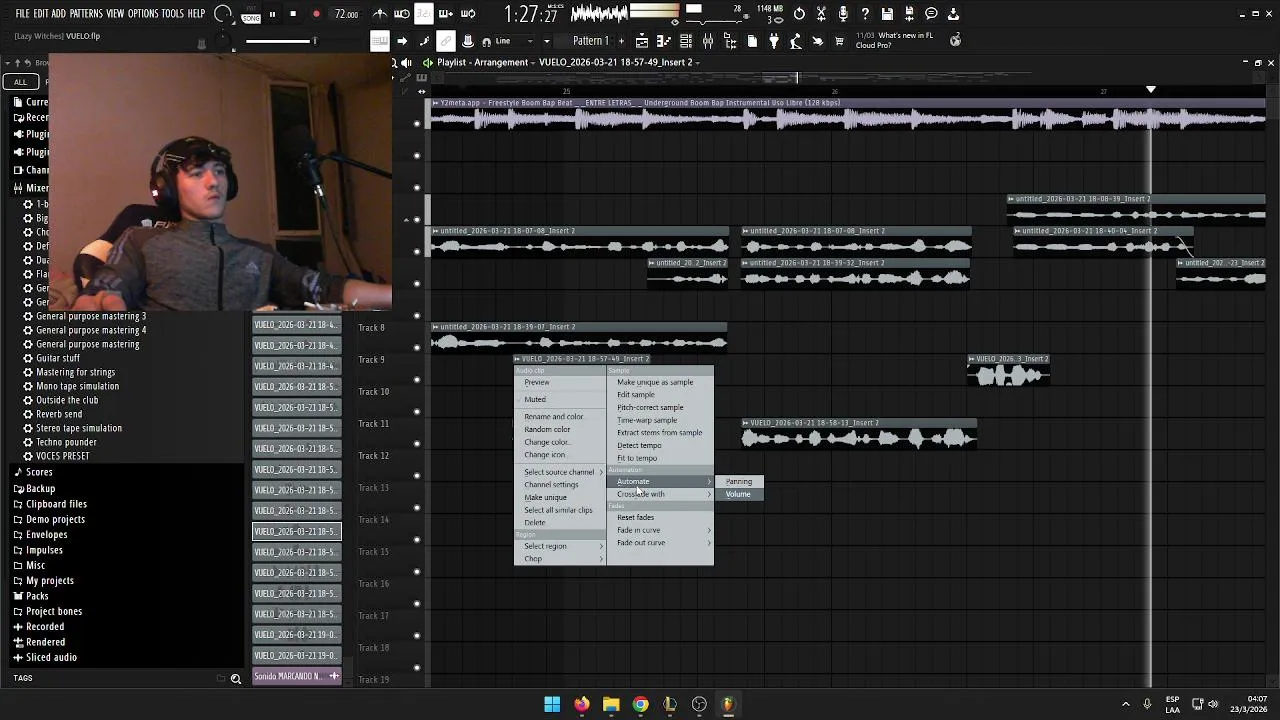
Task: Click the pause button in transport
Action: pyautogui.click(x=272, y=14)
